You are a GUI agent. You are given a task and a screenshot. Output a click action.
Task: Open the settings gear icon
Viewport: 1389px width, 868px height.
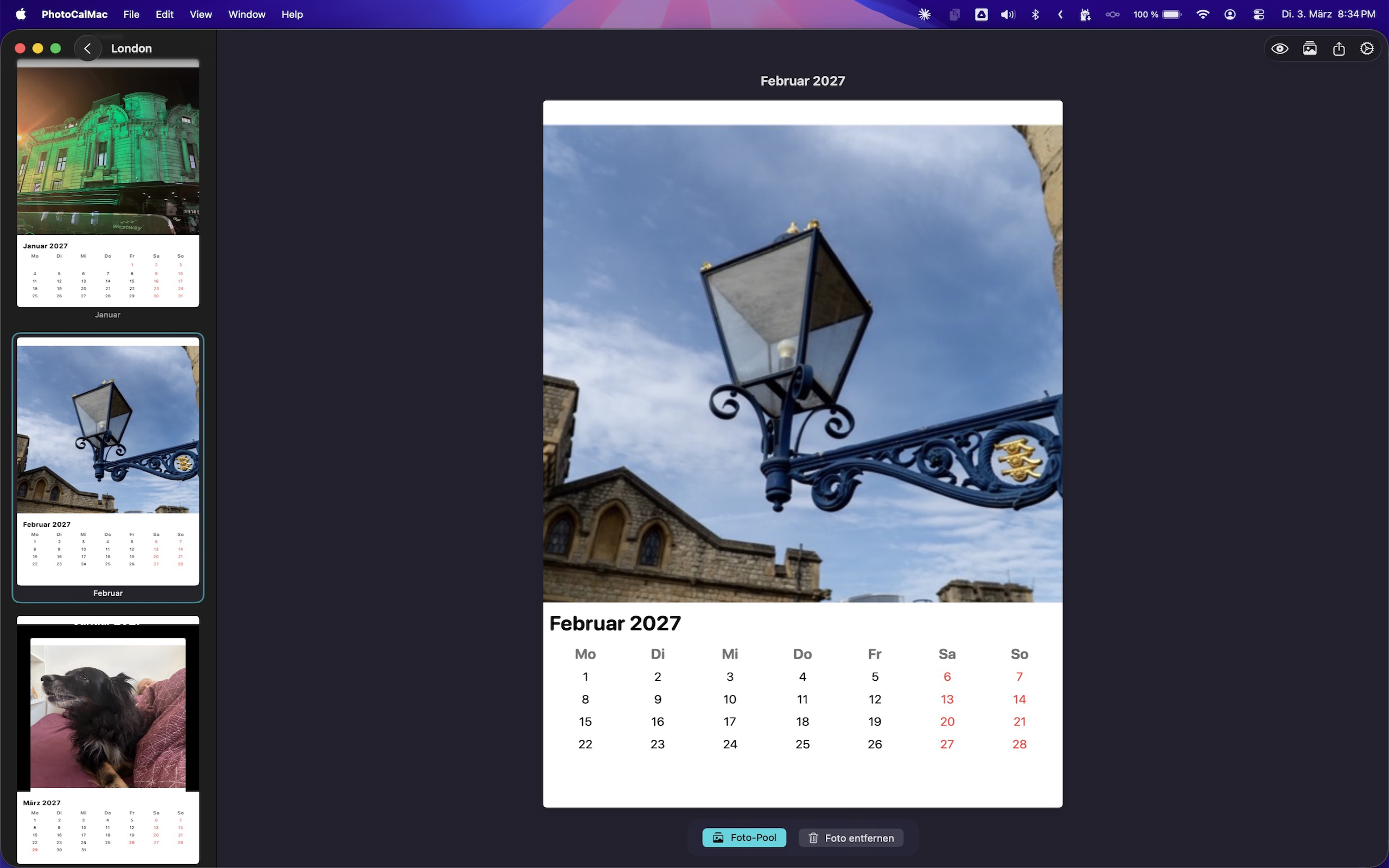tap(1367, 49)
